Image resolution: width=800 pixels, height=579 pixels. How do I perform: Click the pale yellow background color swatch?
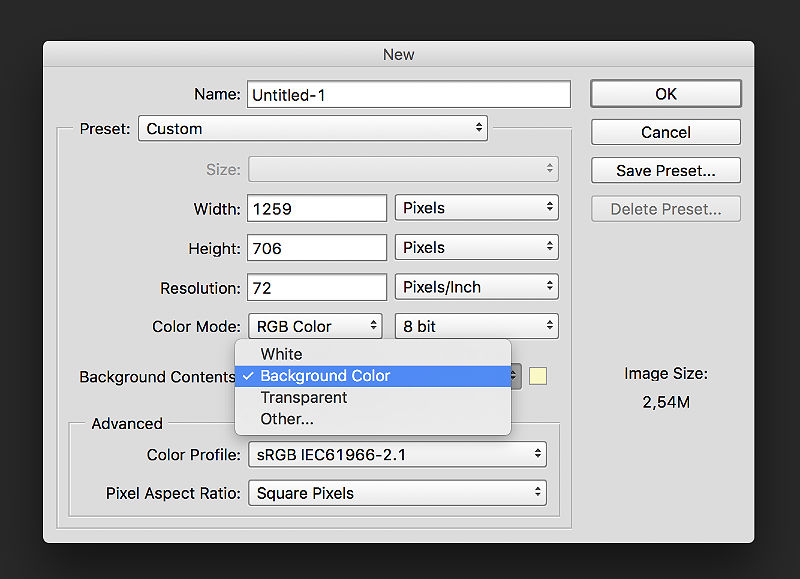tap(538, 376)
